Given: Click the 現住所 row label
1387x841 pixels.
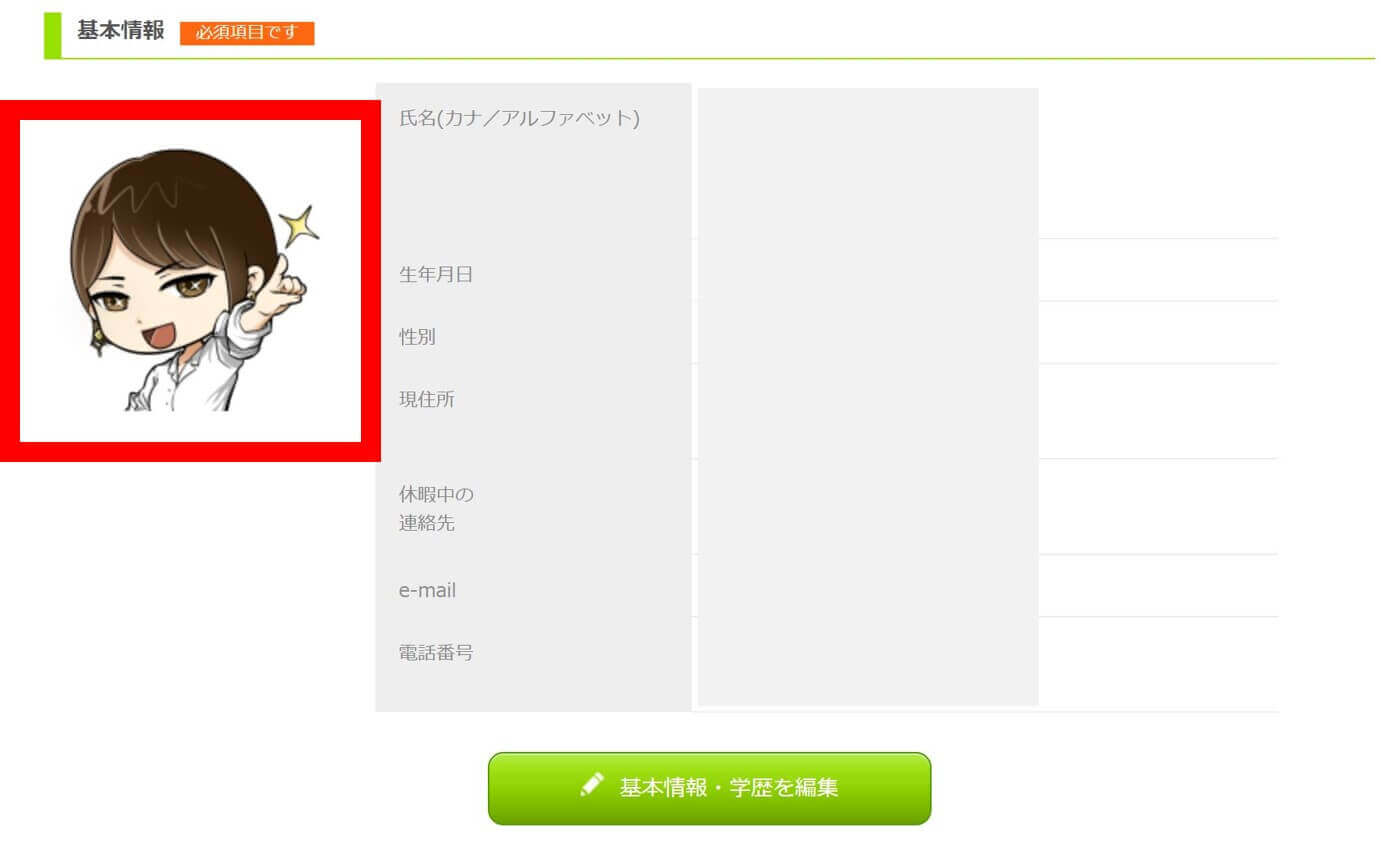Looking at the screenshot, I should point(427,399).
